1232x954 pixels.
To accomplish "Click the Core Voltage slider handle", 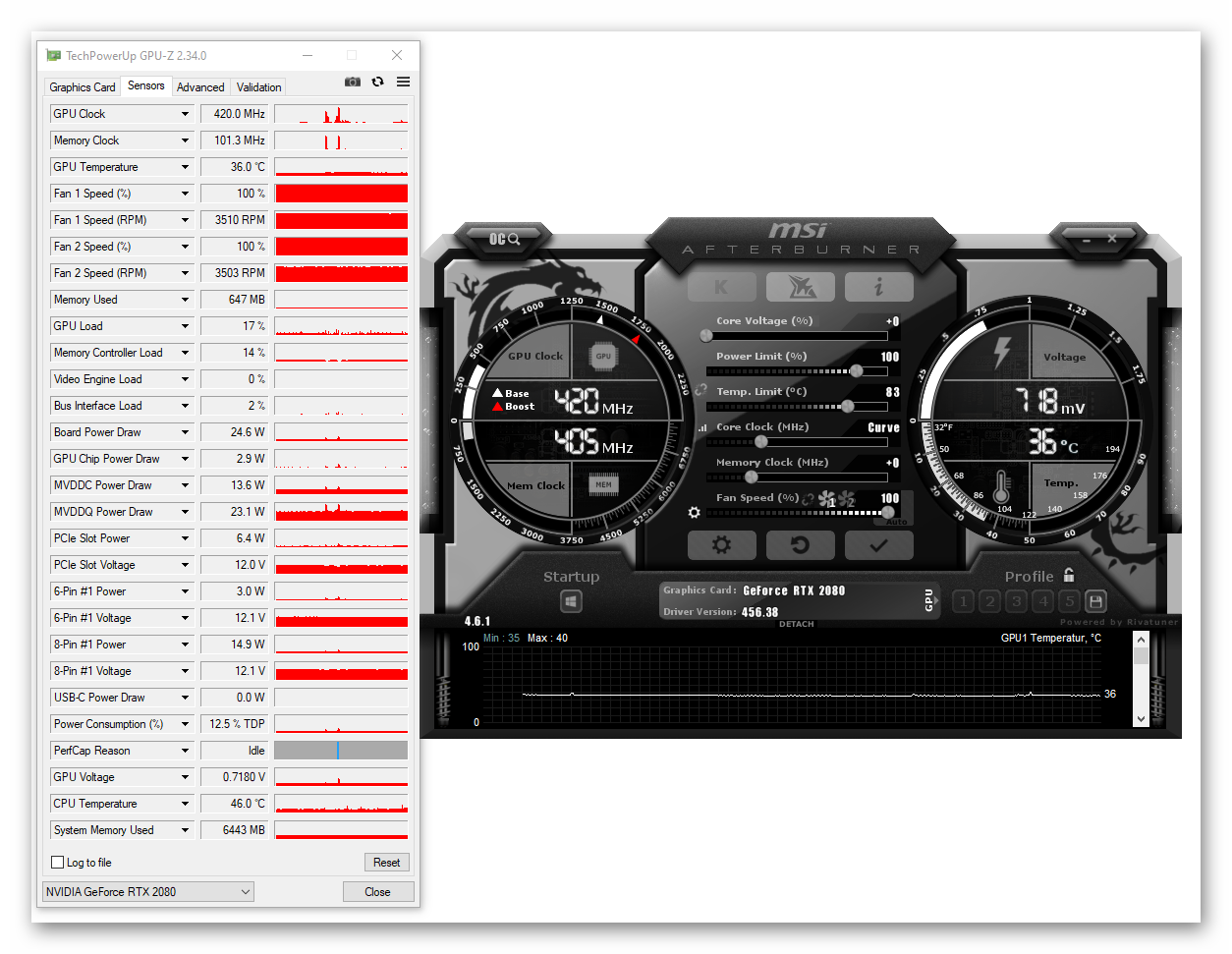I will pos(706,335).
